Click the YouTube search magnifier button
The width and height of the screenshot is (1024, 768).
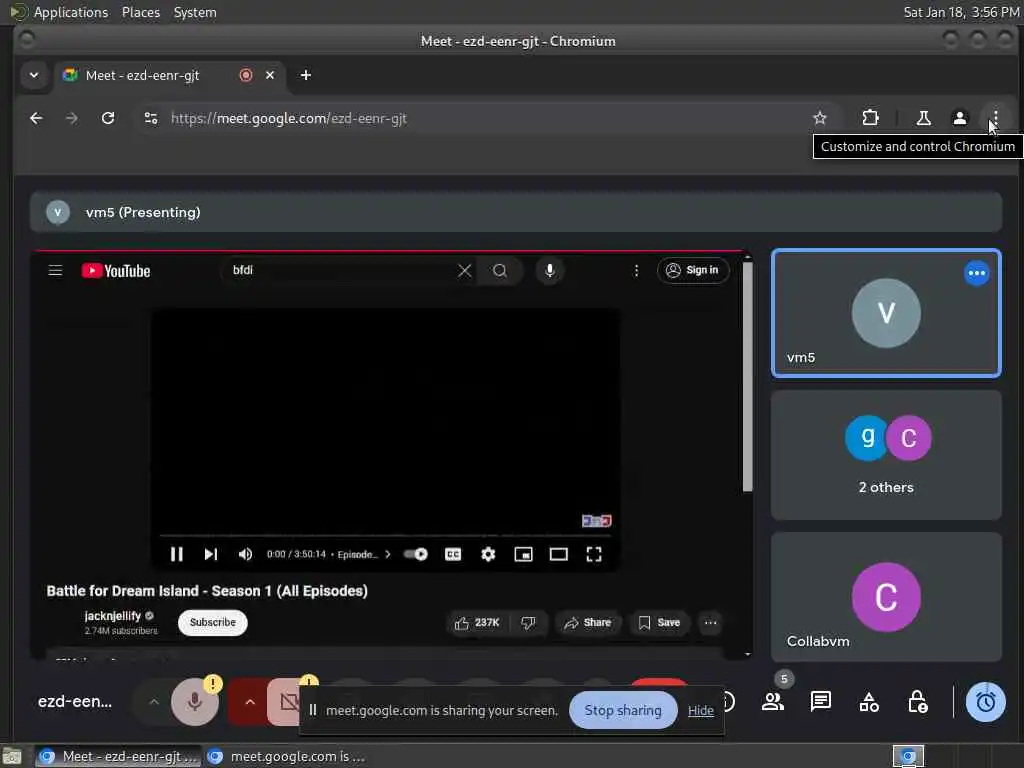500,270
